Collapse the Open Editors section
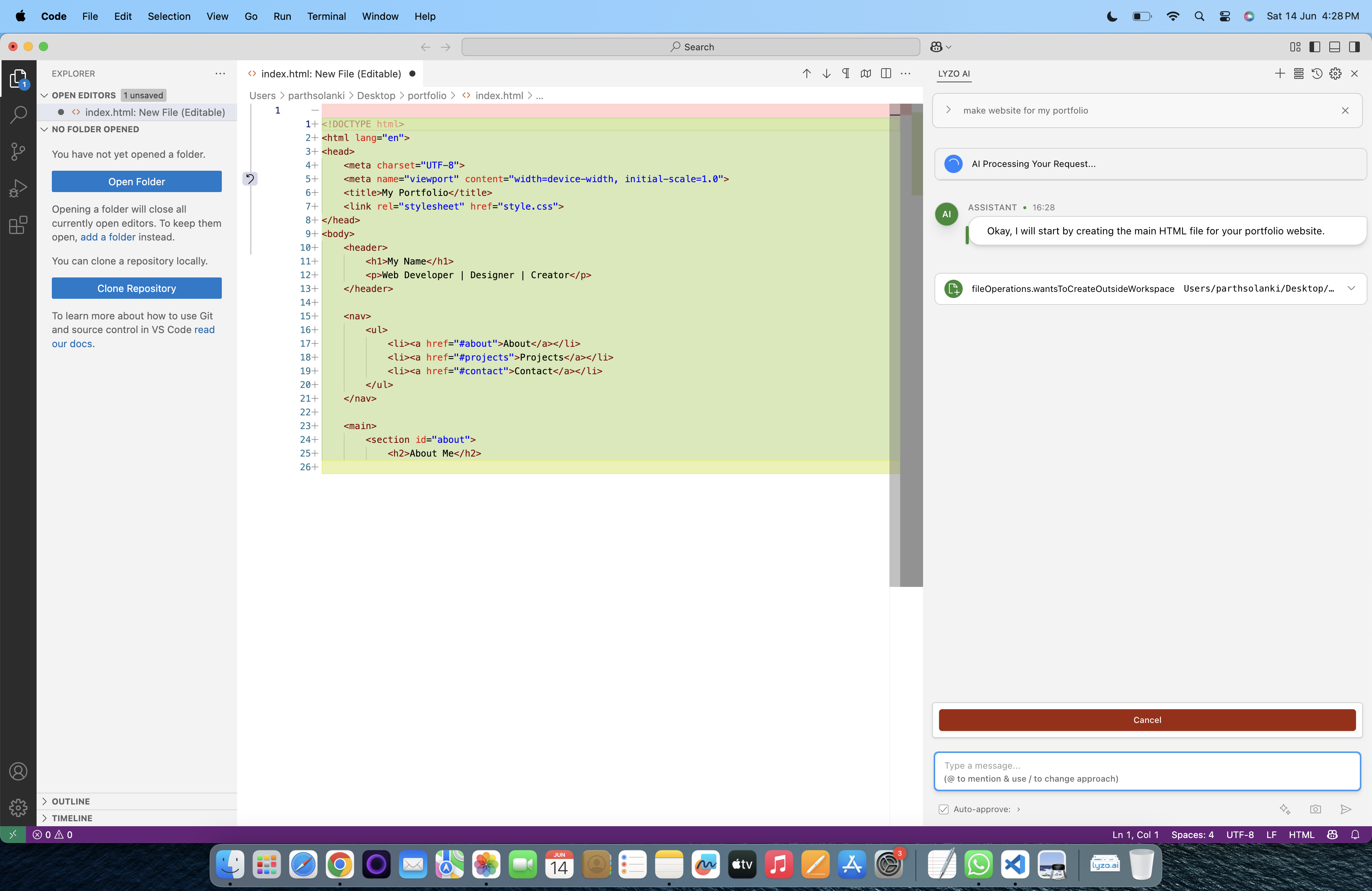Viewport: 1372px width, 891px height. [44, 95]
